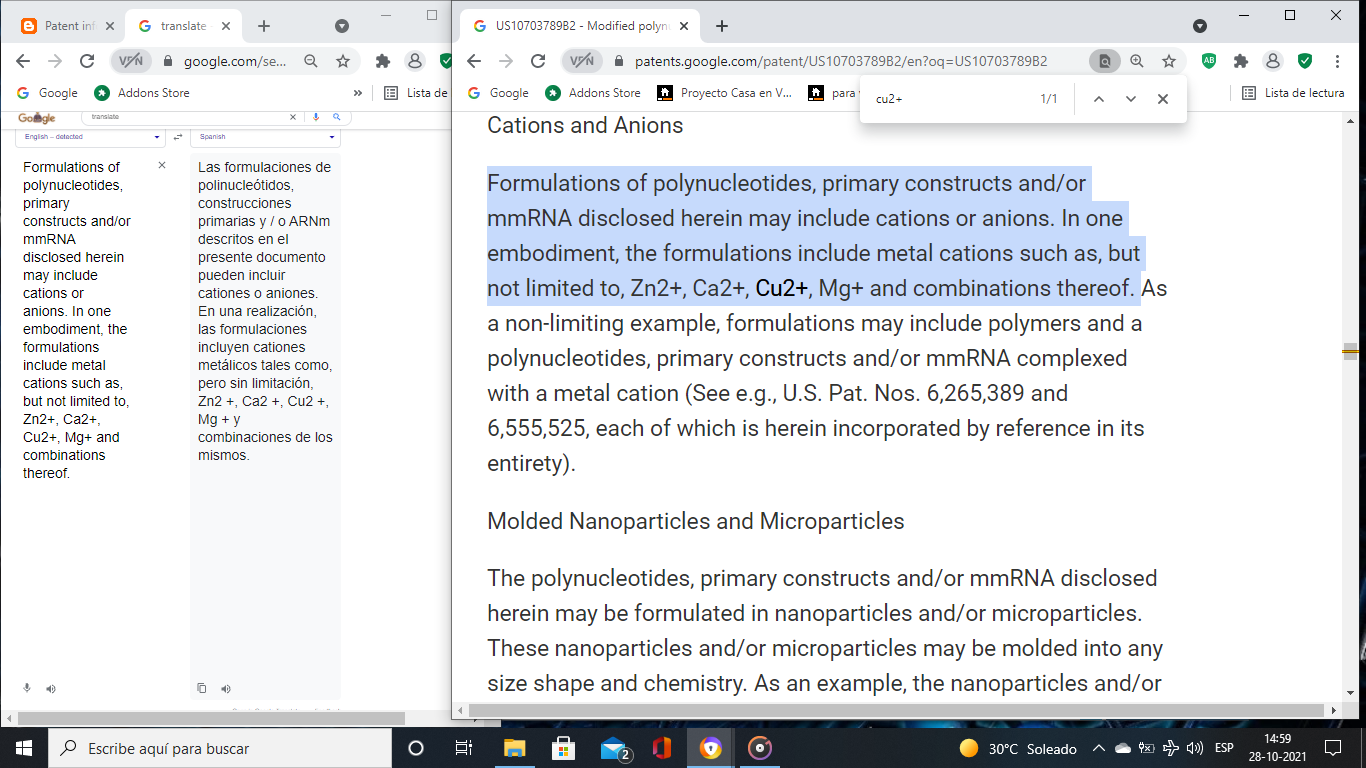Go to previous find match in patent window
Image resolution: width=1366 pixels, height=768 pixels.
pyautogui.click(x=1098, y=99)
